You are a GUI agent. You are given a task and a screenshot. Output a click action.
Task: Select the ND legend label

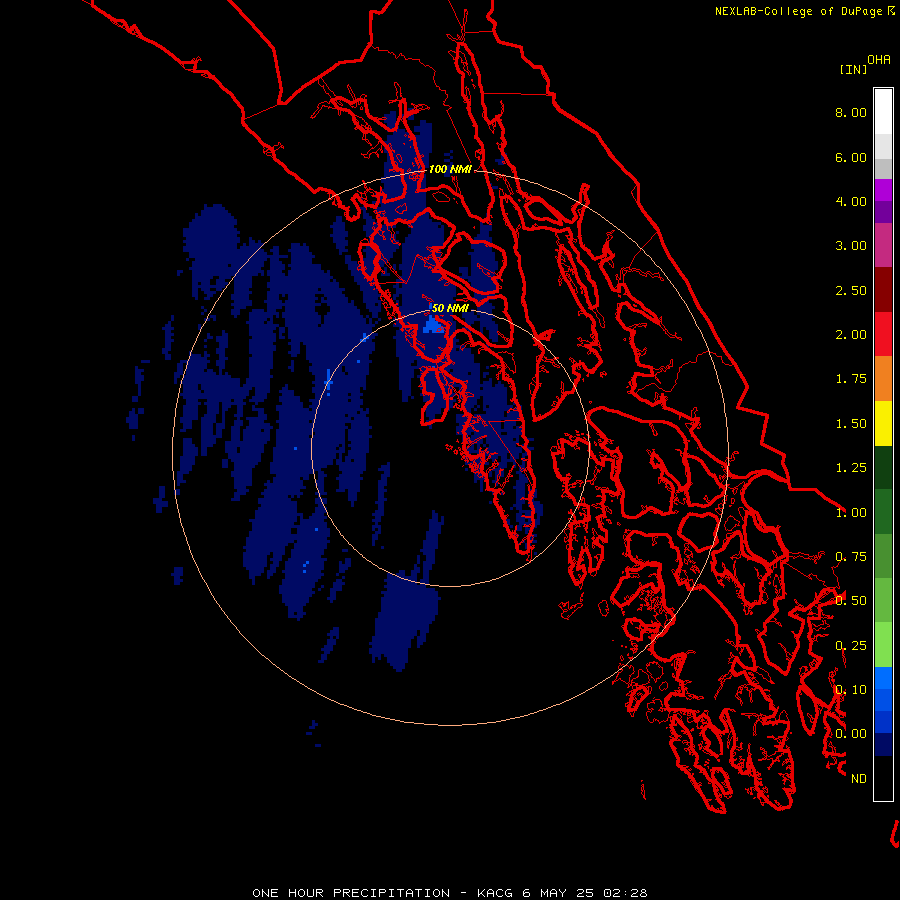pyautogui.click(x=859, y=779)
